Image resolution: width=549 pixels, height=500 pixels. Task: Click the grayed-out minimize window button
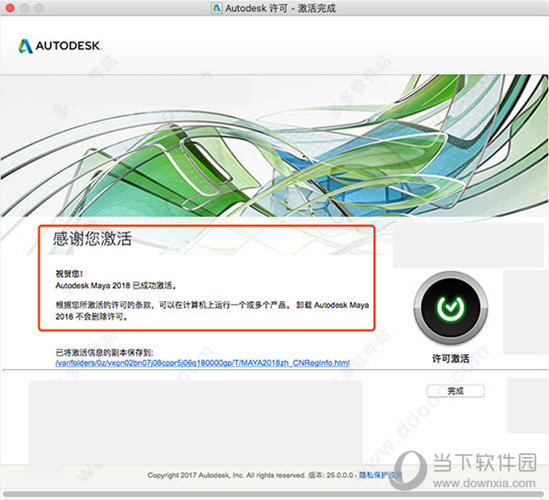[25, 8]
